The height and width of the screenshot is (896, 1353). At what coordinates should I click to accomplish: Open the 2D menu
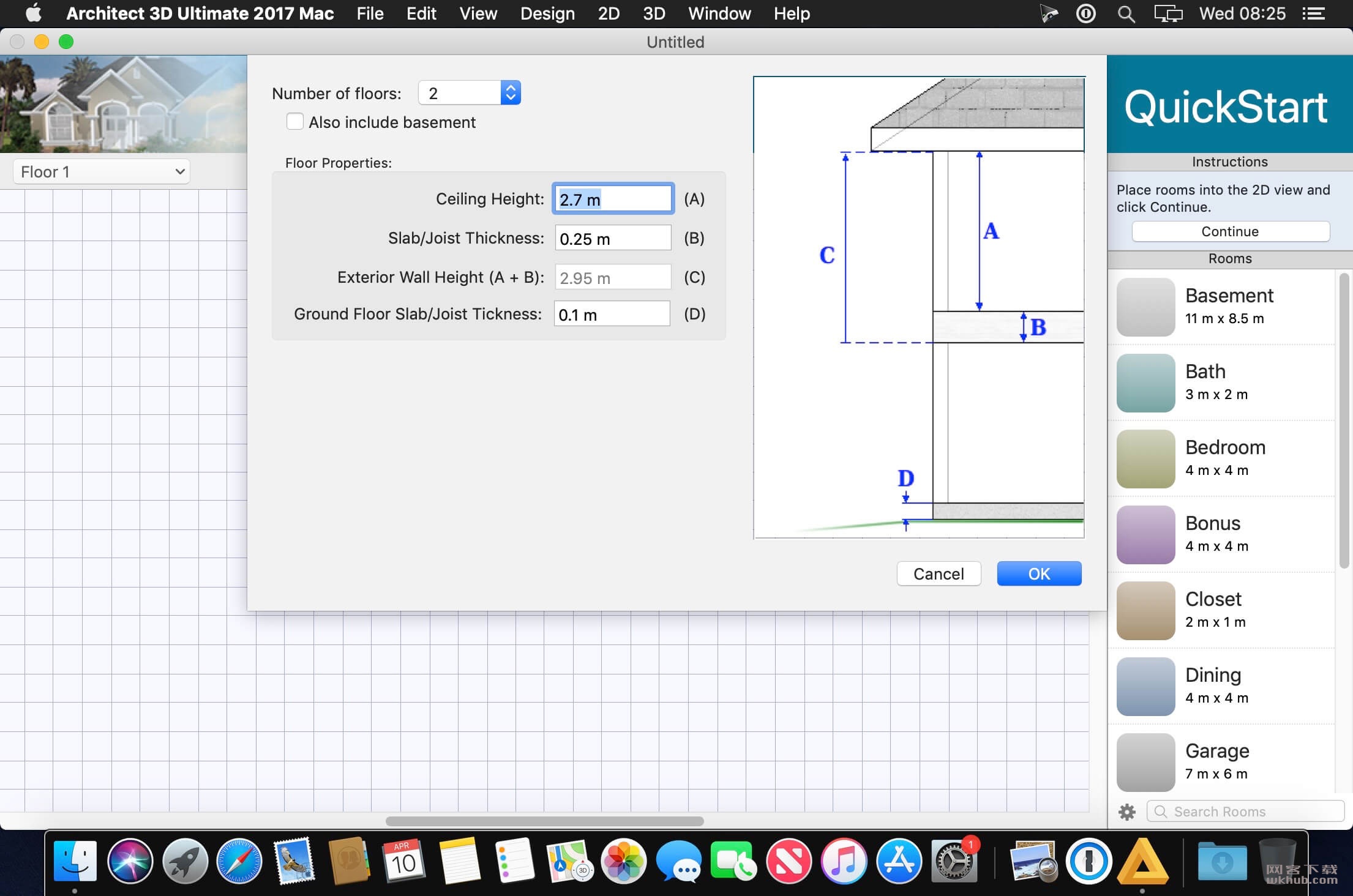pos(609,13)
